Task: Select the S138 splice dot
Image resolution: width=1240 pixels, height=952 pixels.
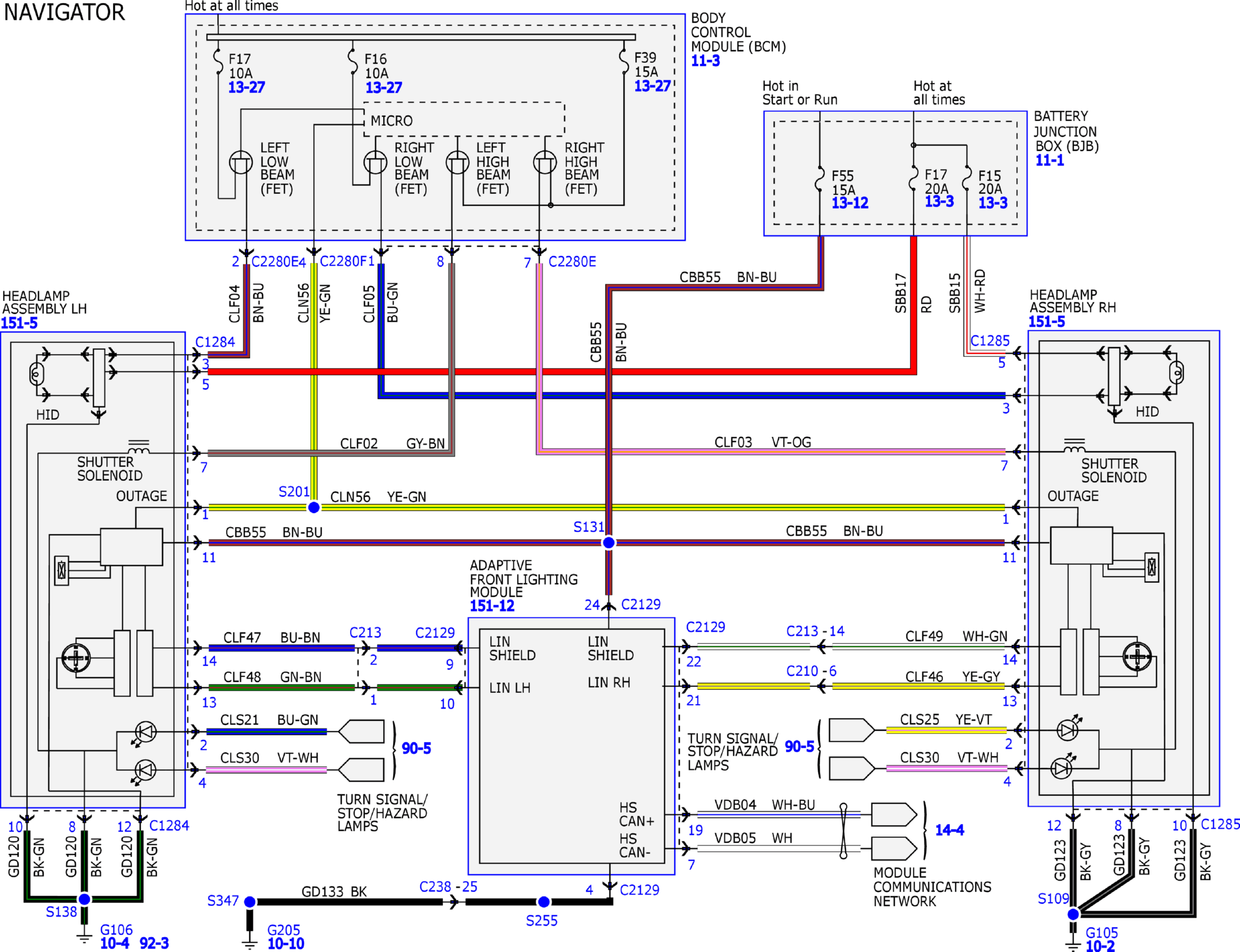Action: click(84, 900)
